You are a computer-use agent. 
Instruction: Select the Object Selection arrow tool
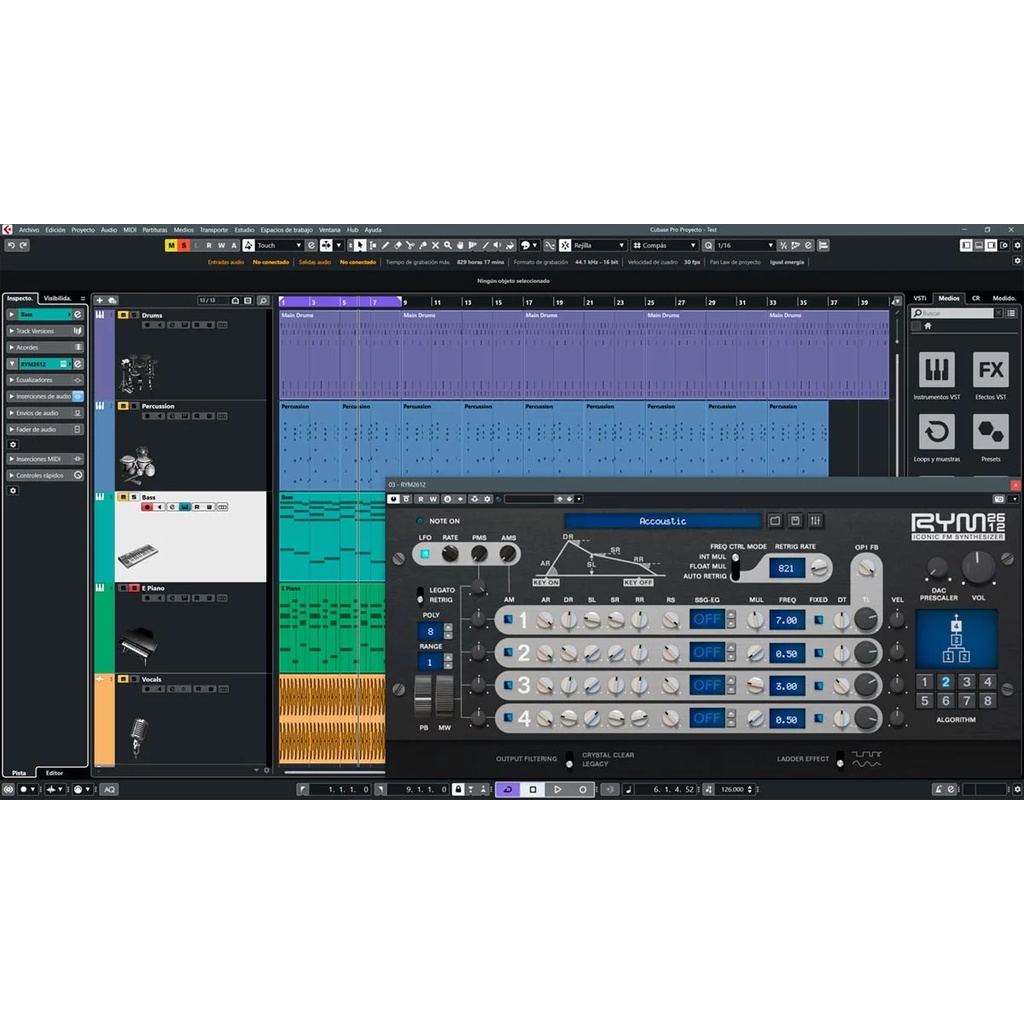[360, 246]
